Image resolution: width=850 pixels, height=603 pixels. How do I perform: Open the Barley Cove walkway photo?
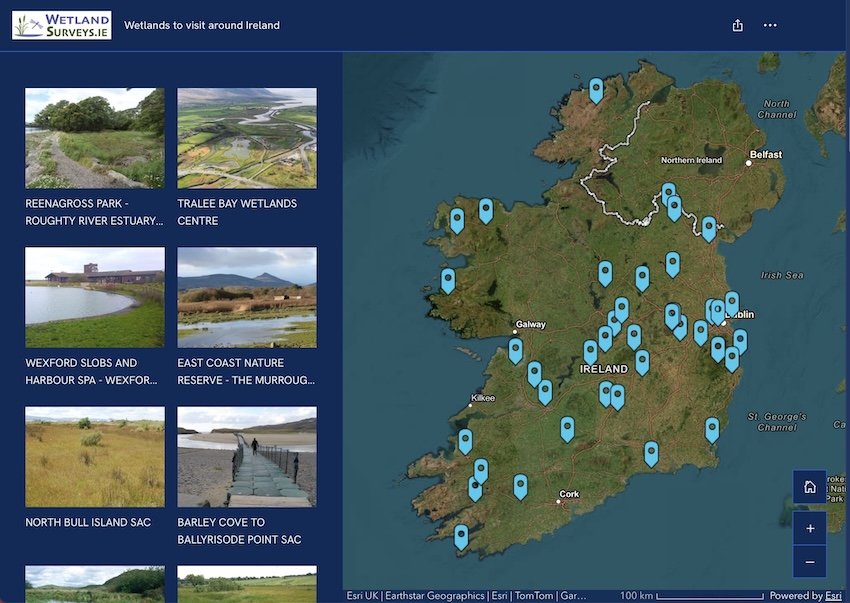point(247,457)
